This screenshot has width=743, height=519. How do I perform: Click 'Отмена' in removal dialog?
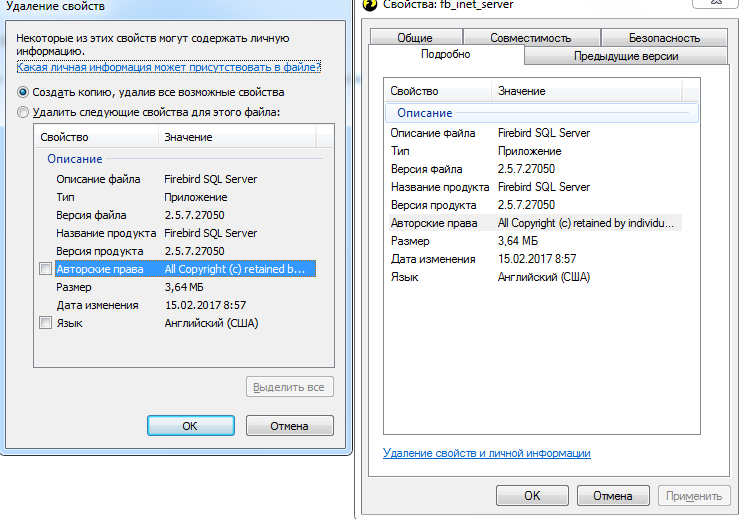[290, 426]
